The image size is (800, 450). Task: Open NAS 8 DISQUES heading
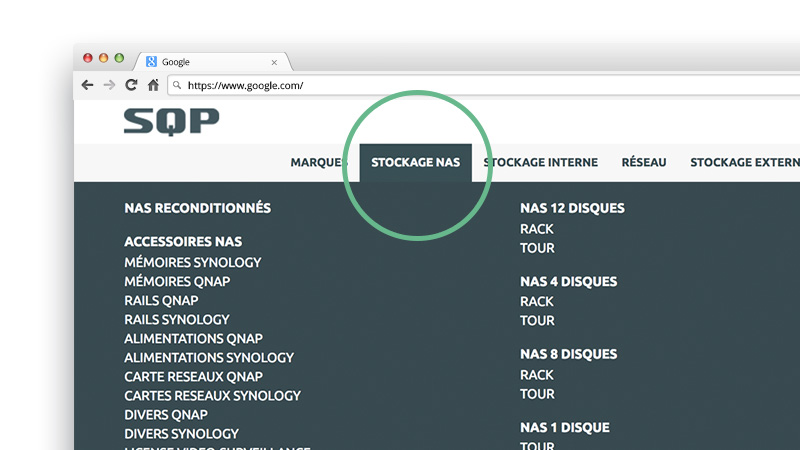(x=568, y=354)
